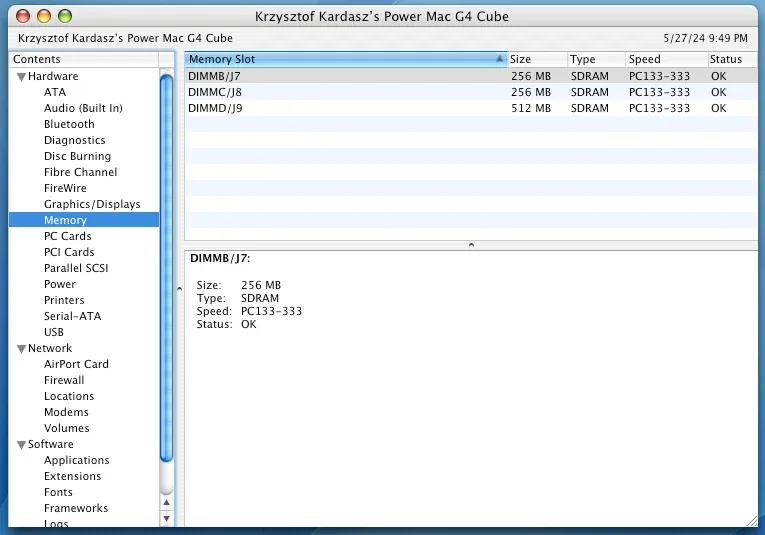Select the DIMMC/J8 memory row
The width and height of the screenshot is (765, 535).
point(471,92)
